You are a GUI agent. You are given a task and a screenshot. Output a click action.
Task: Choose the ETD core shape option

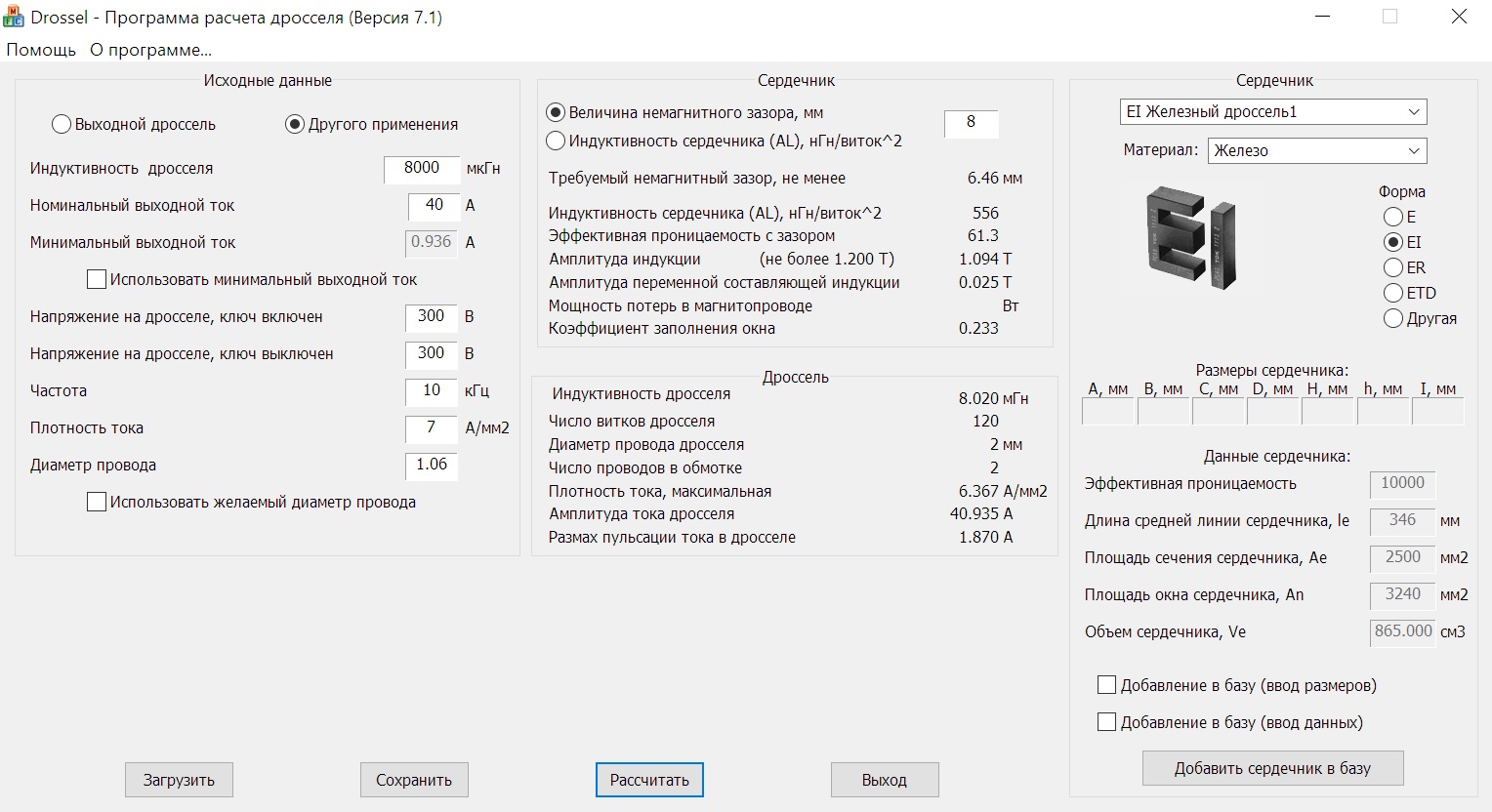1393,293
